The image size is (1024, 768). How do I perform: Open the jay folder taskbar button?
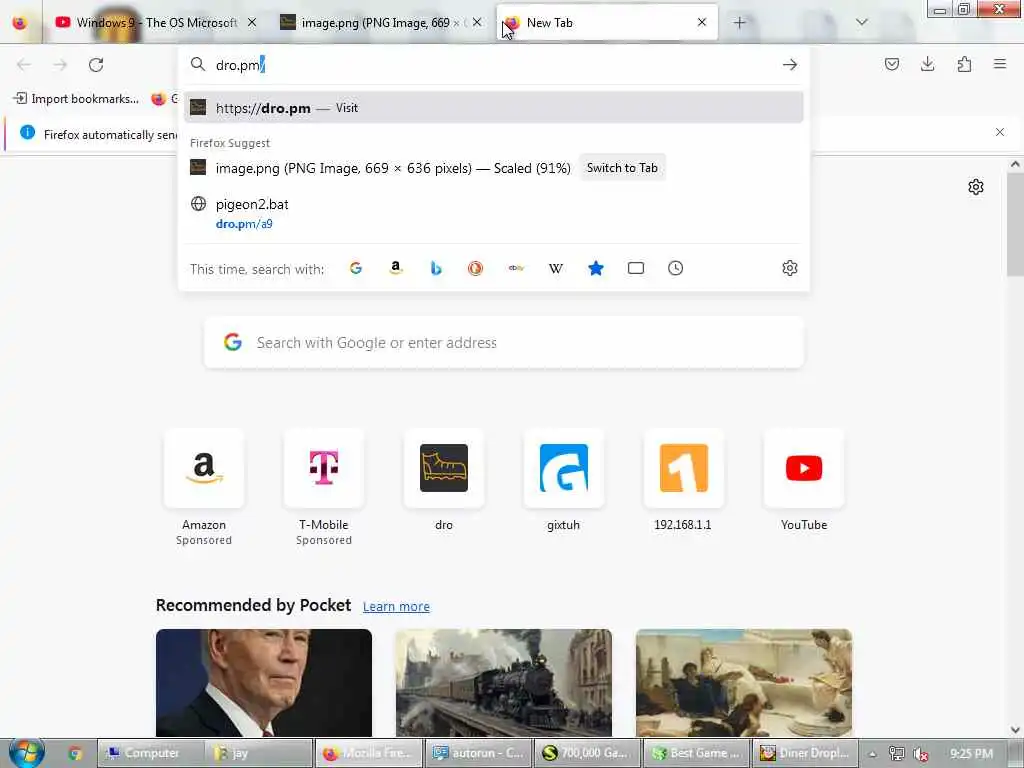[259, 754]
